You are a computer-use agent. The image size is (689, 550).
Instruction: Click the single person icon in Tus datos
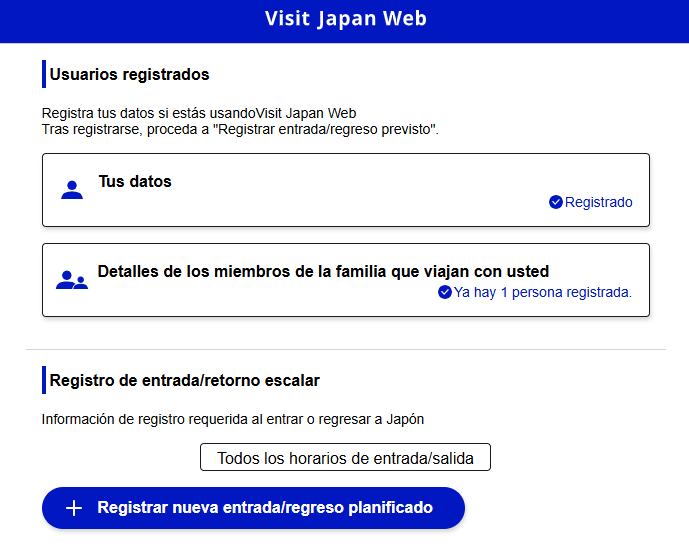point(72,190)
